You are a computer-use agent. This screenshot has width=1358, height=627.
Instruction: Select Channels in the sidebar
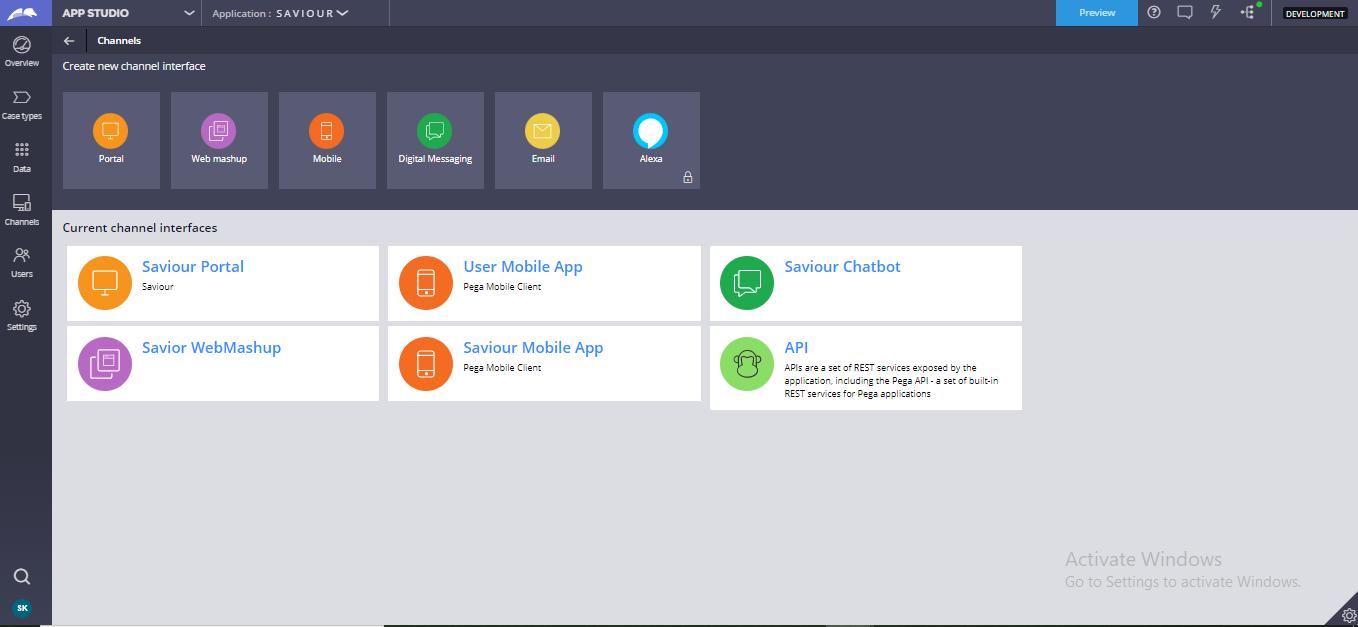point(22,210)
